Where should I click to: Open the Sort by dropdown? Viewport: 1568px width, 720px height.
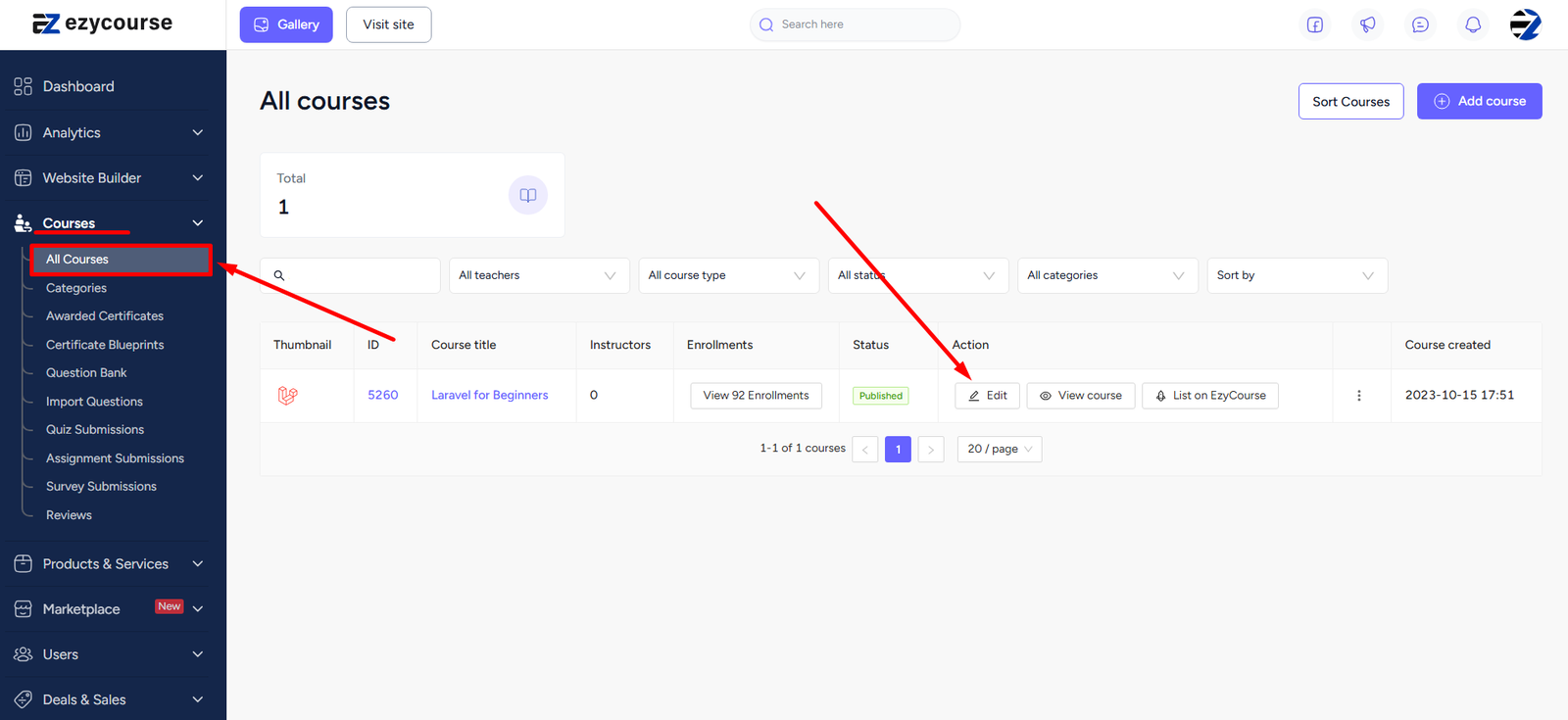point(1296,275)
